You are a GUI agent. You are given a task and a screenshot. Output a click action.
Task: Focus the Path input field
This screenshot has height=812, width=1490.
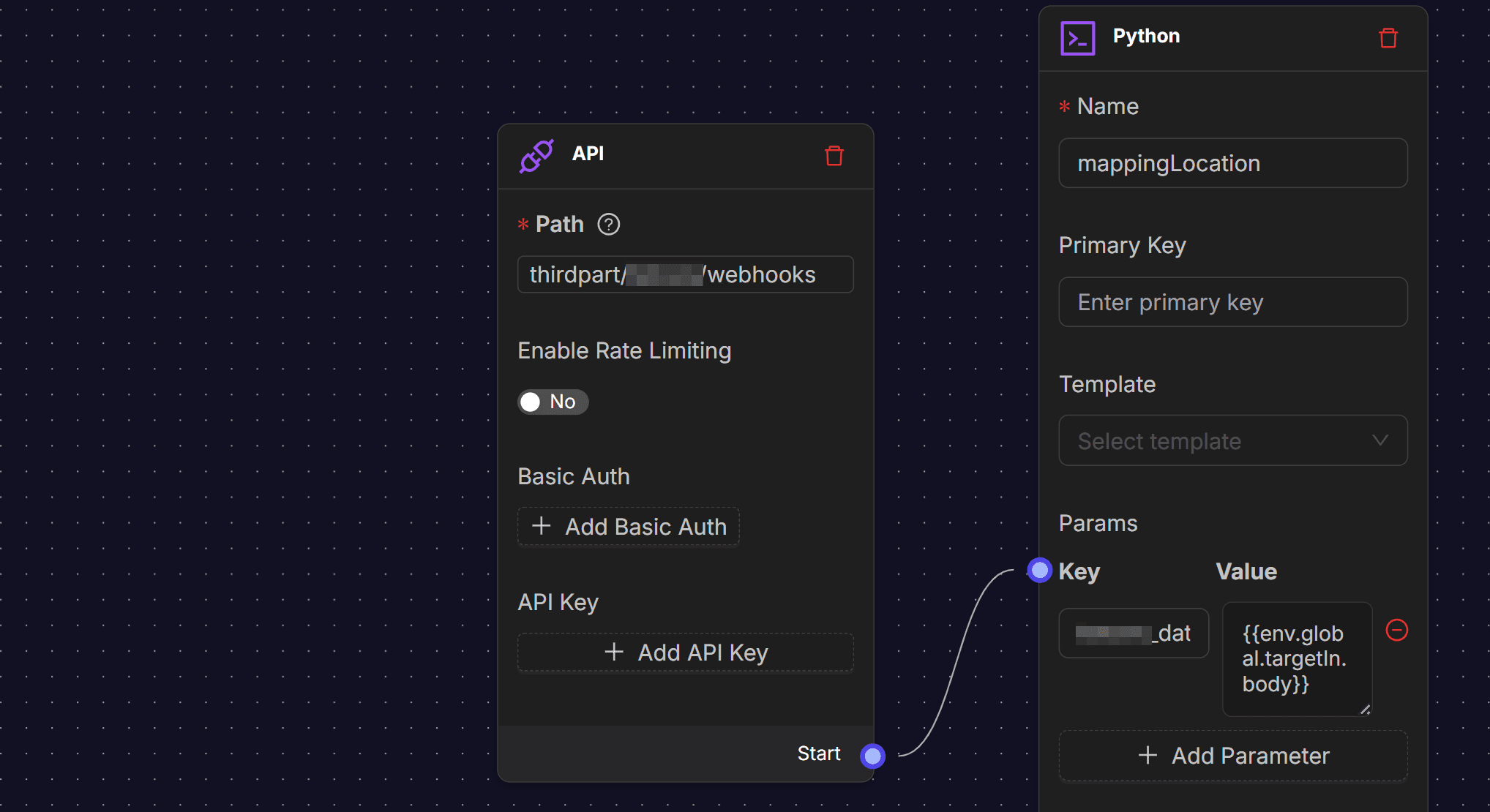tap(685, 274)
